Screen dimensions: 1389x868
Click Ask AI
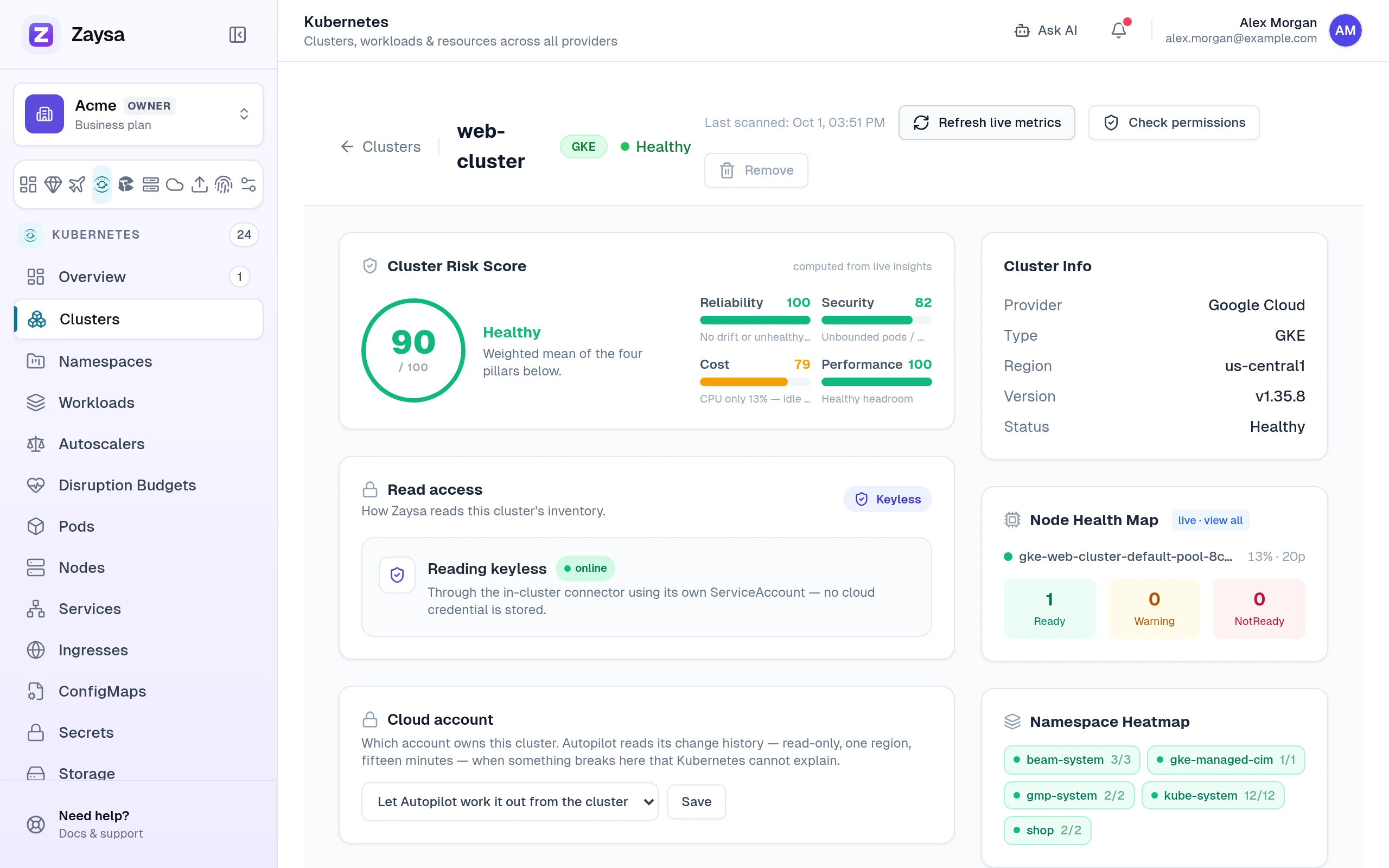(x=1046, y=30)
